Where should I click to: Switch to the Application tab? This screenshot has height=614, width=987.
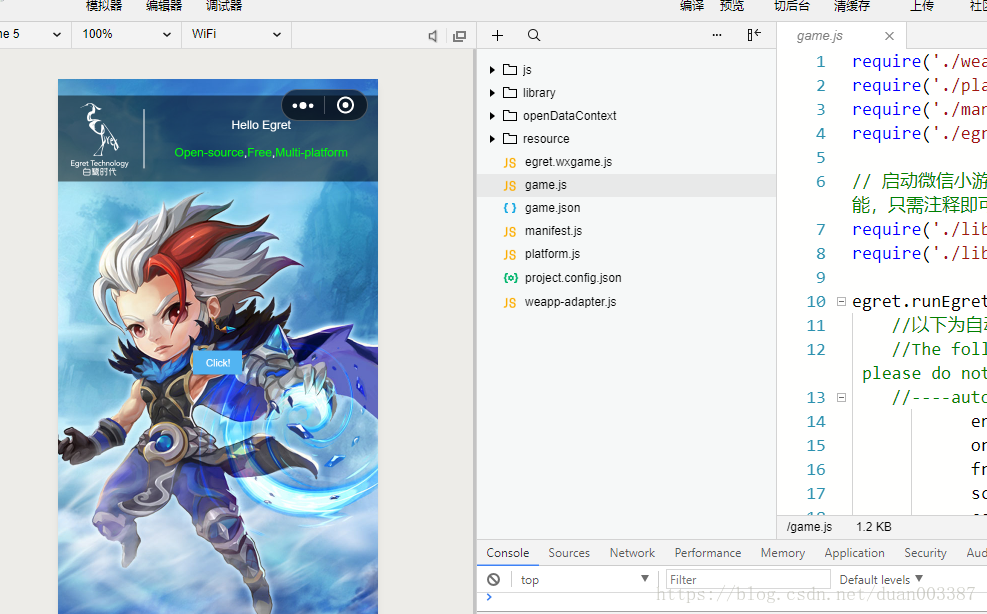click(854, 552)
